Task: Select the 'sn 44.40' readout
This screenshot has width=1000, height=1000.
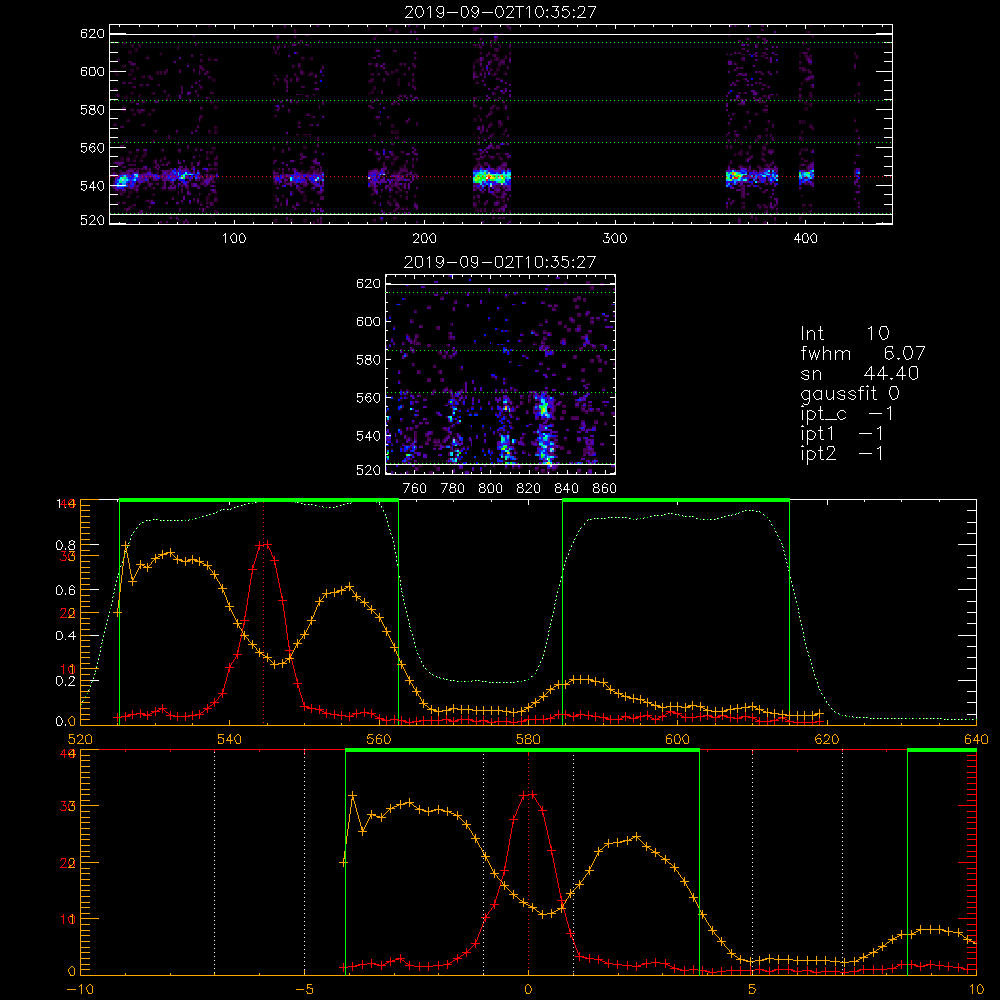Action: (x=860, y=373)
